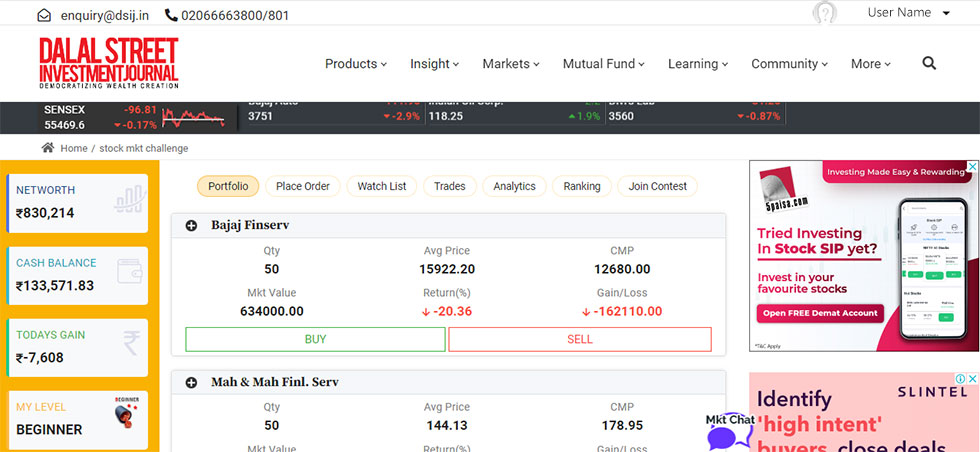
Task: Click the 3560 ticker price
Action: click(621, 116)
